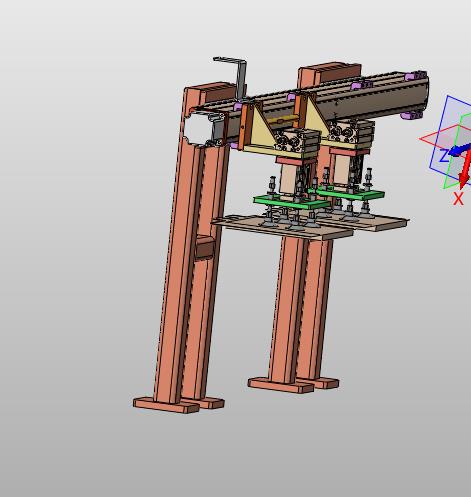Select the right green mounting plate
The image size is (471, 497).
(353, 194)
